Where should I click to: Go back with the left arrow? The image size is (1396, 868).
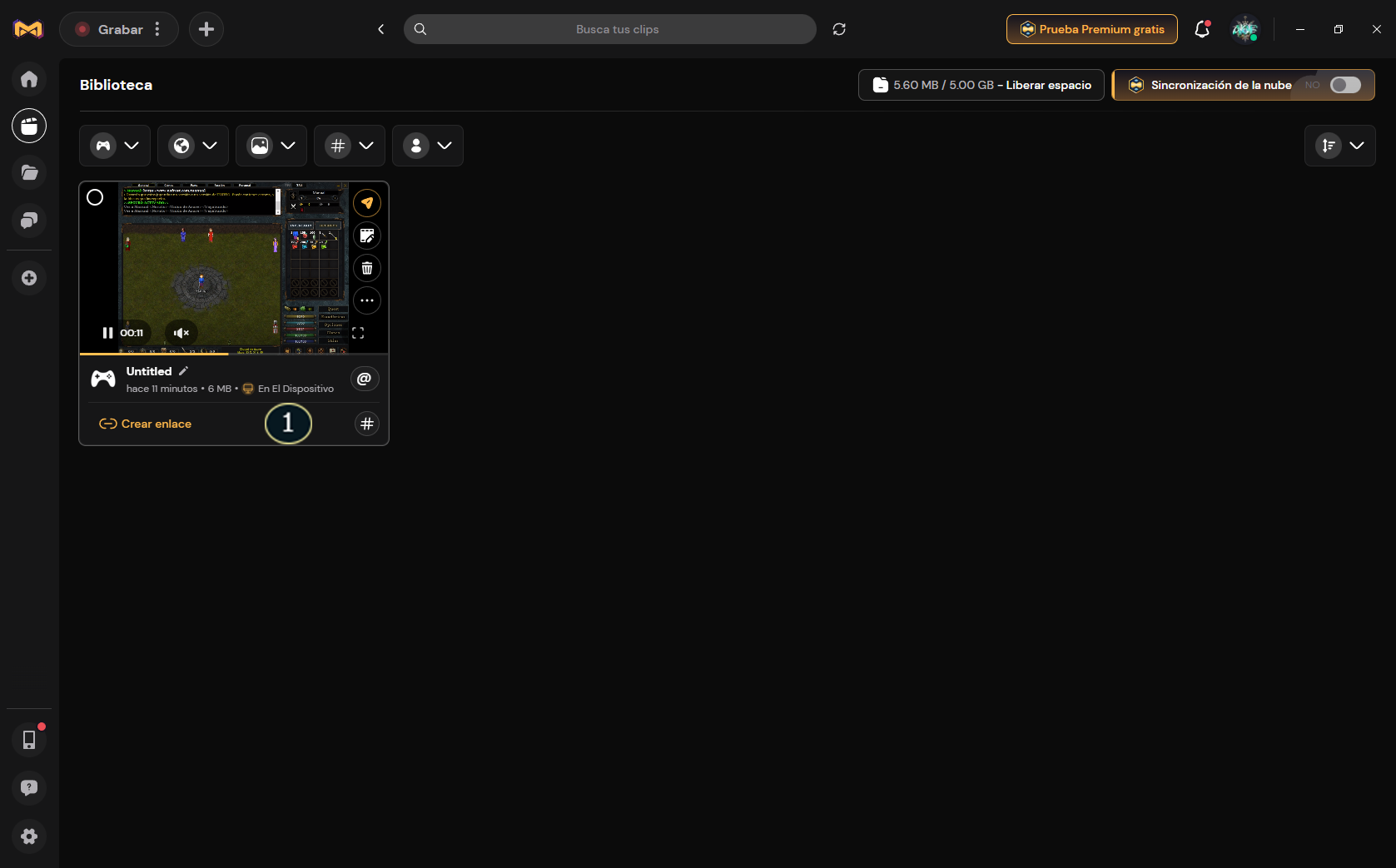pos(380,29)
